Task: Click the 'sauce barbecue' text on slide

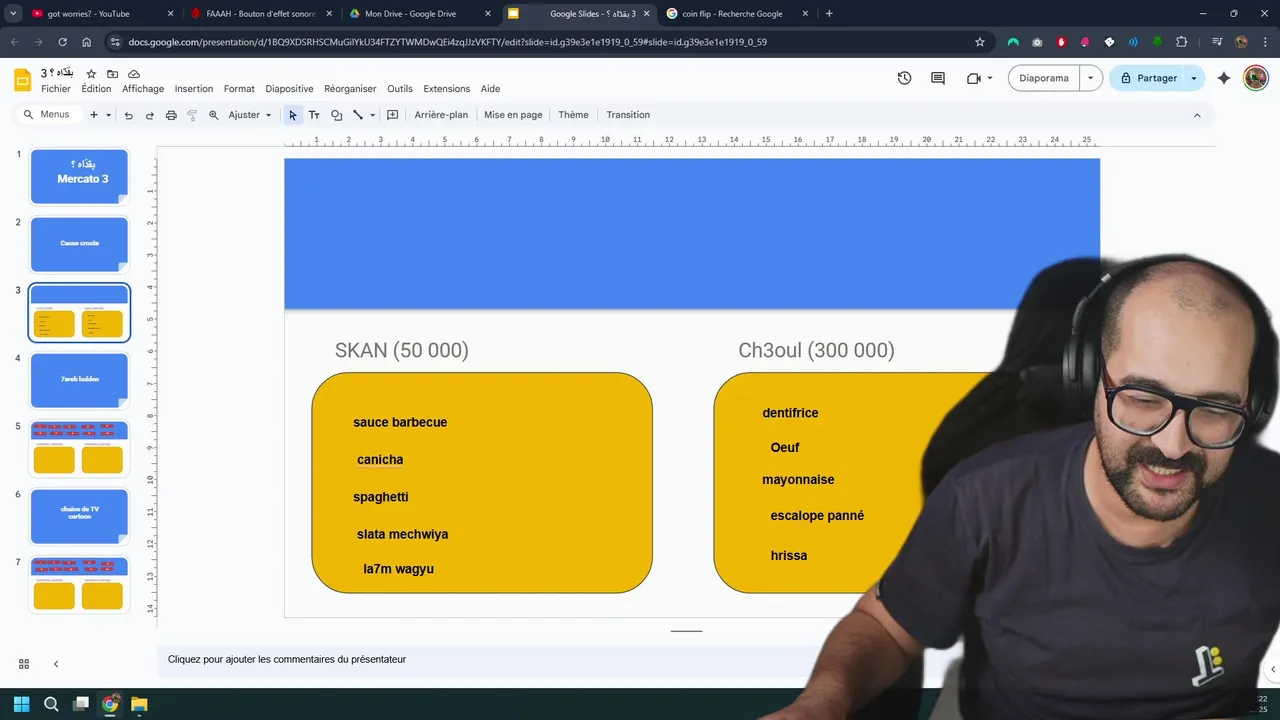Action: coord(400,422)
